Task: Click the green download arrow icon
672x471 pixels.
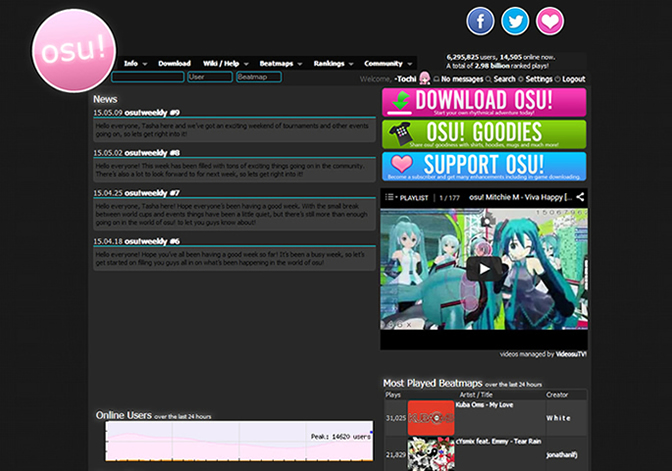Action: pos(400,102)
